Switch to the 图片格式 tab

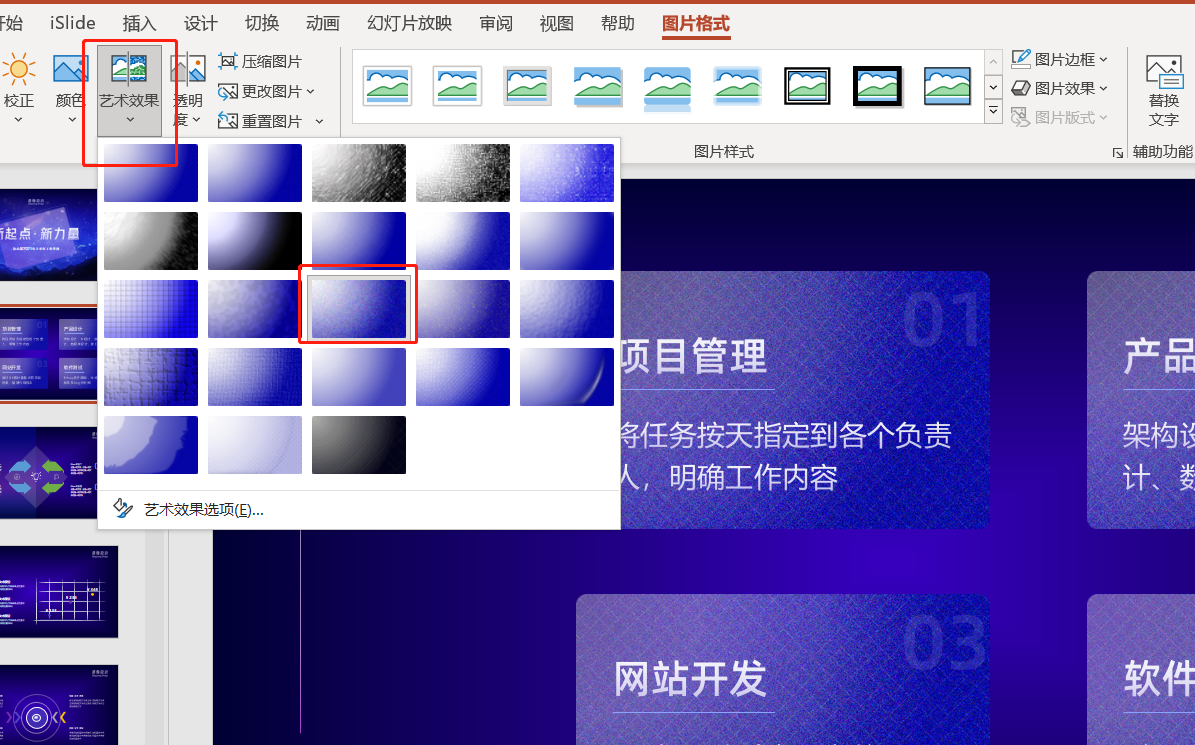coord(696,23)
